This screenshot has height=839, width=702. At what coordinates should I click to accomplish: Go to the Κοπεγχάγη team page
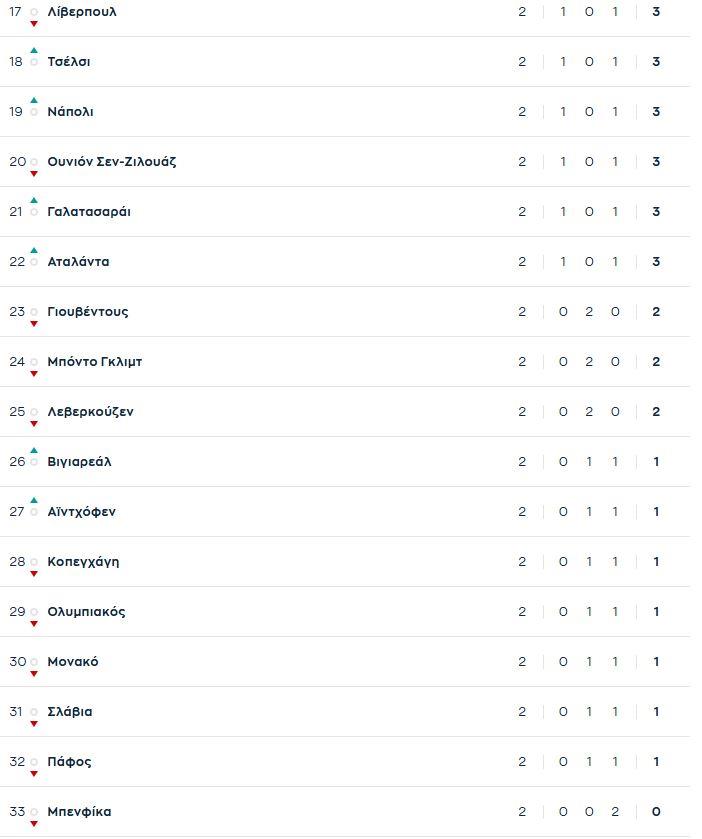pos(83,562)
